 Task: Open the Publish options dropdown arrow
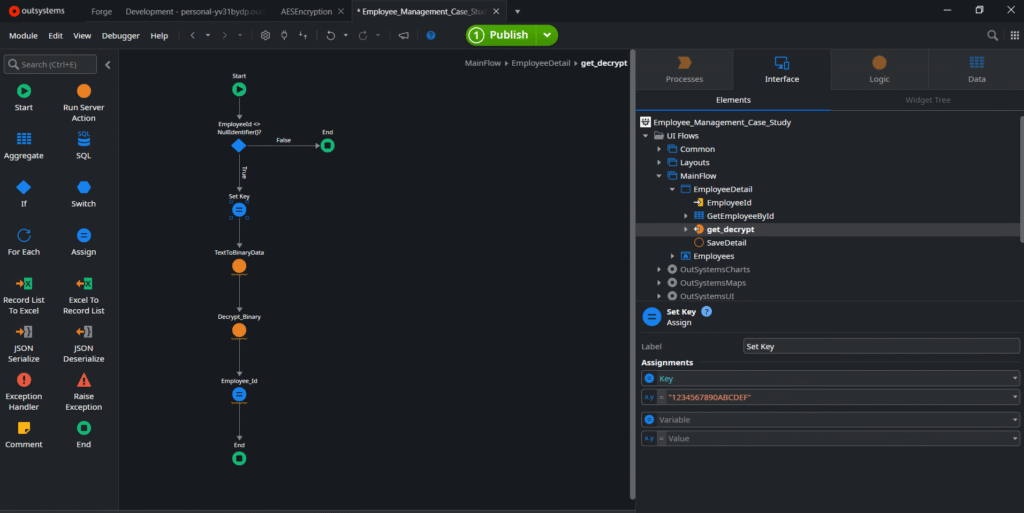[547, 35]
